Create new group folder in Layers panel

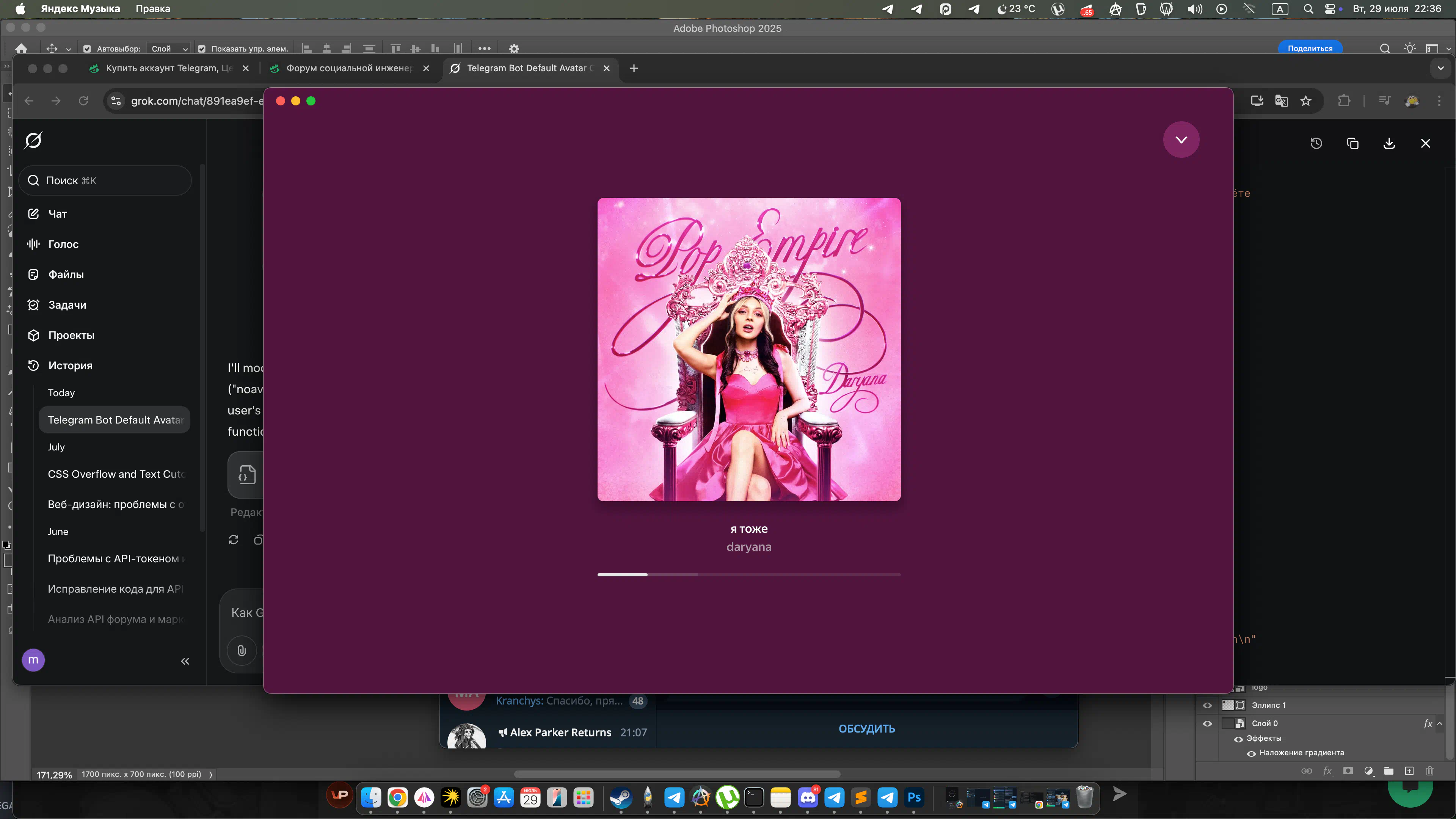[1389, 771]
